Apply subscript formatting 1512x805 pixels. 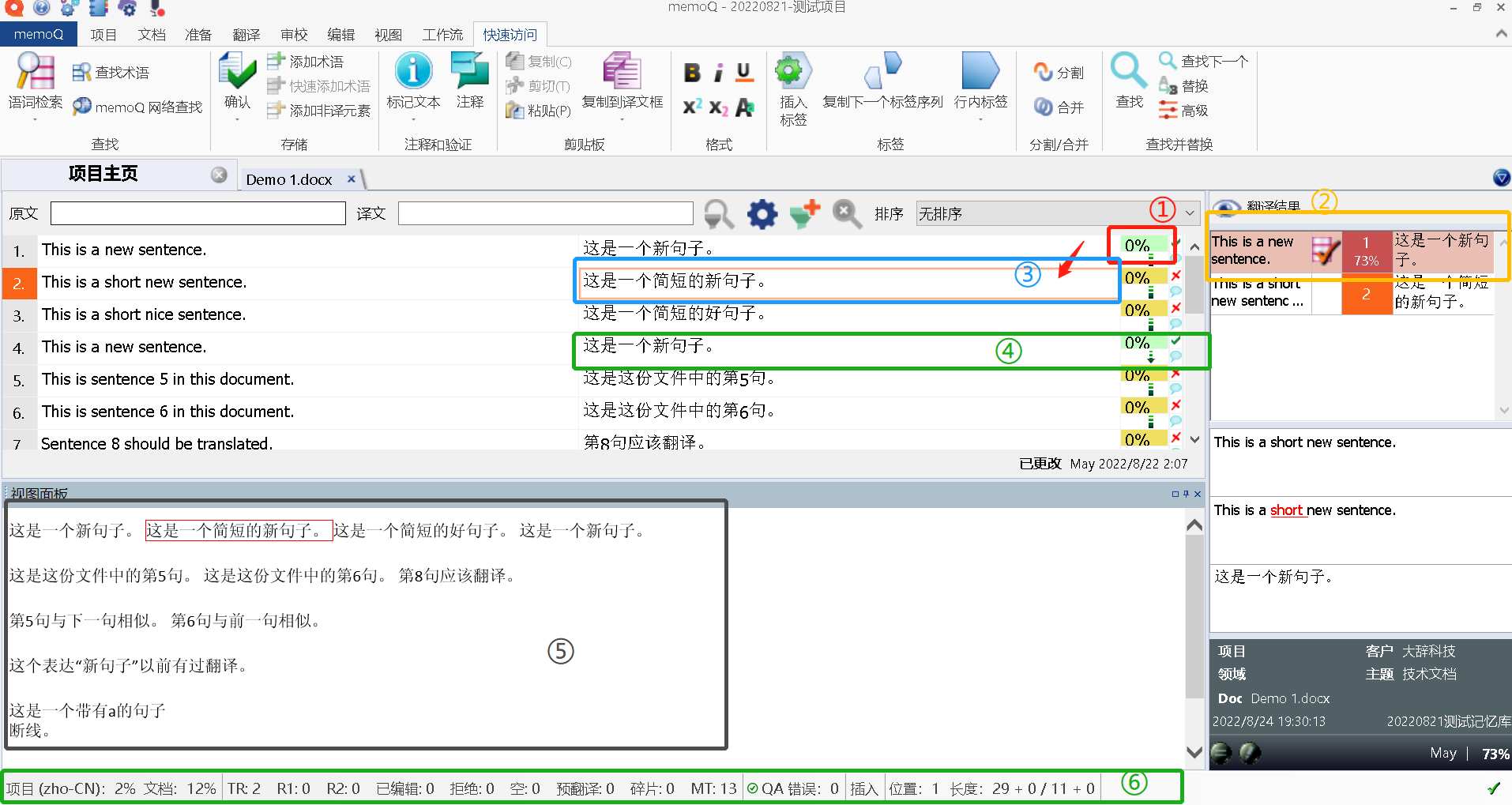click(x=718, y=107)
